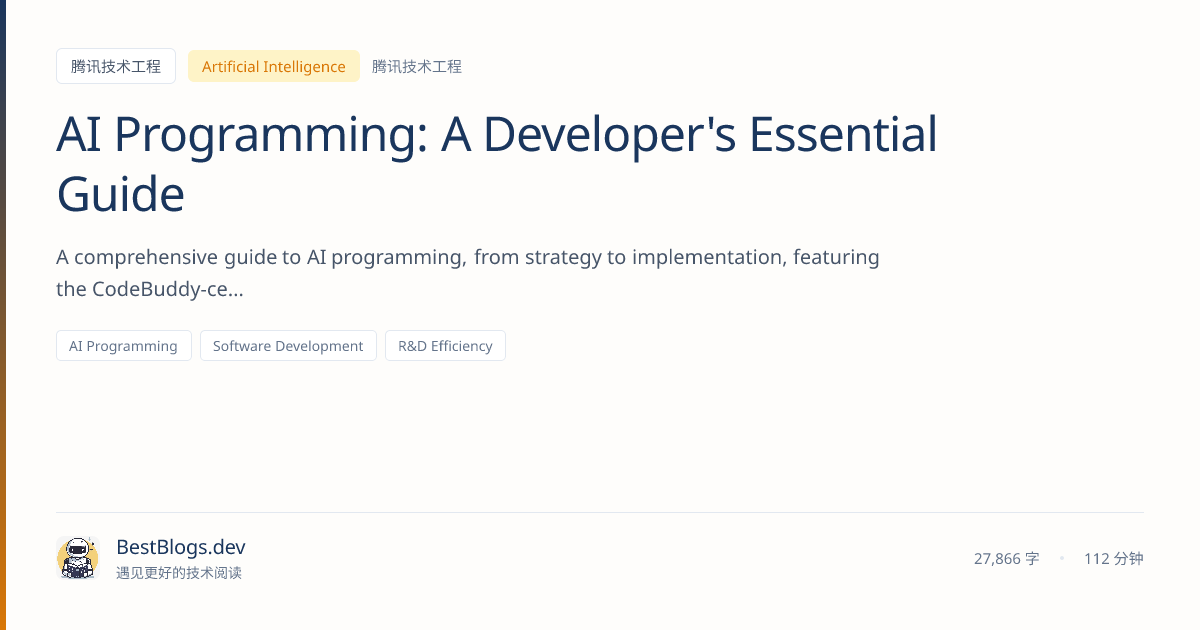Image resolution: width=1200 pixels, height=630 pixels.
Task: Click the BestBlogs.dev site name
Action: (x=180, y=547)
